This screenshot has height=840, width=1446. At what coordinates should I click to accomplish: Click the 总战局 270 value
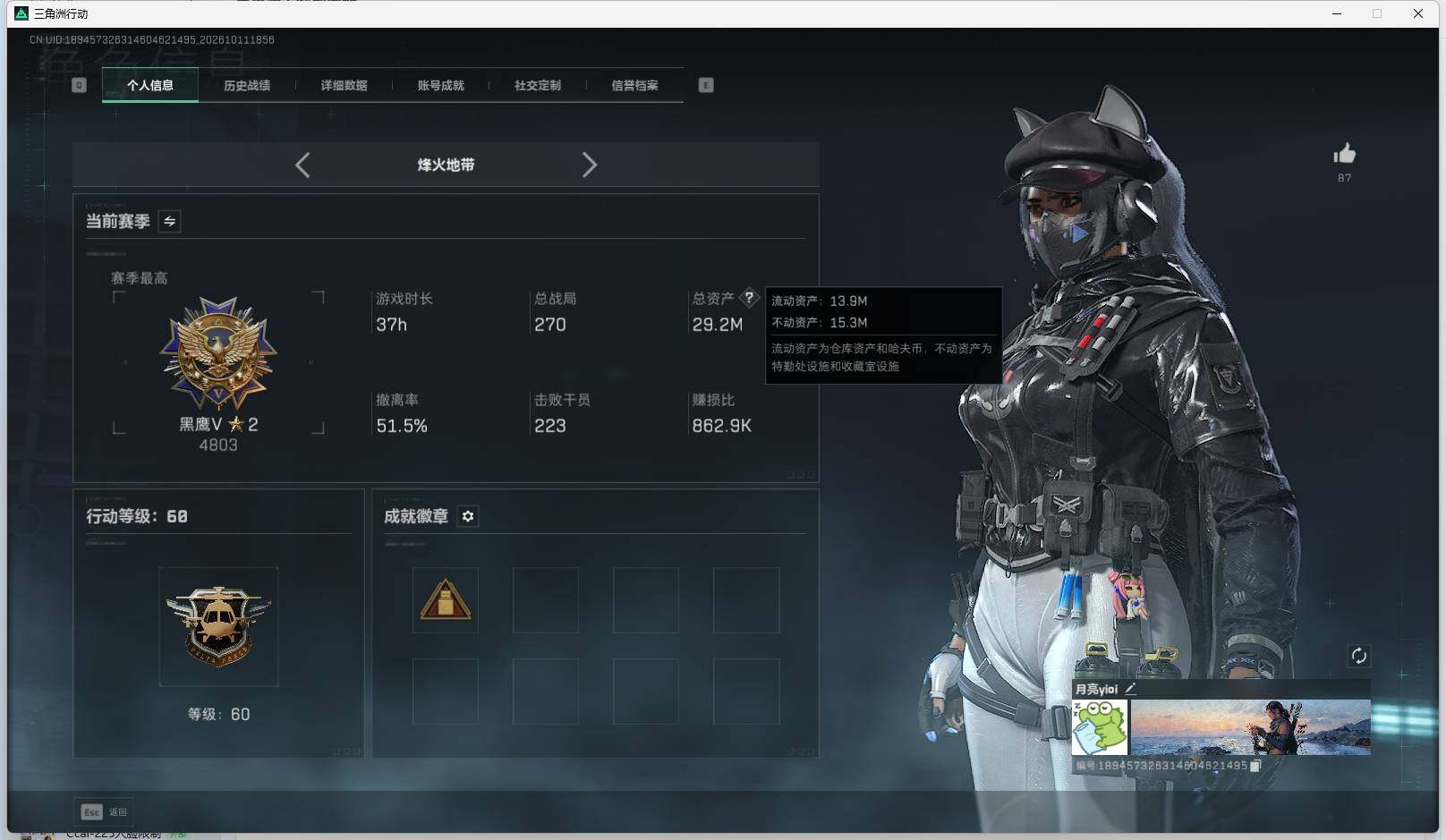click(549, 325)
